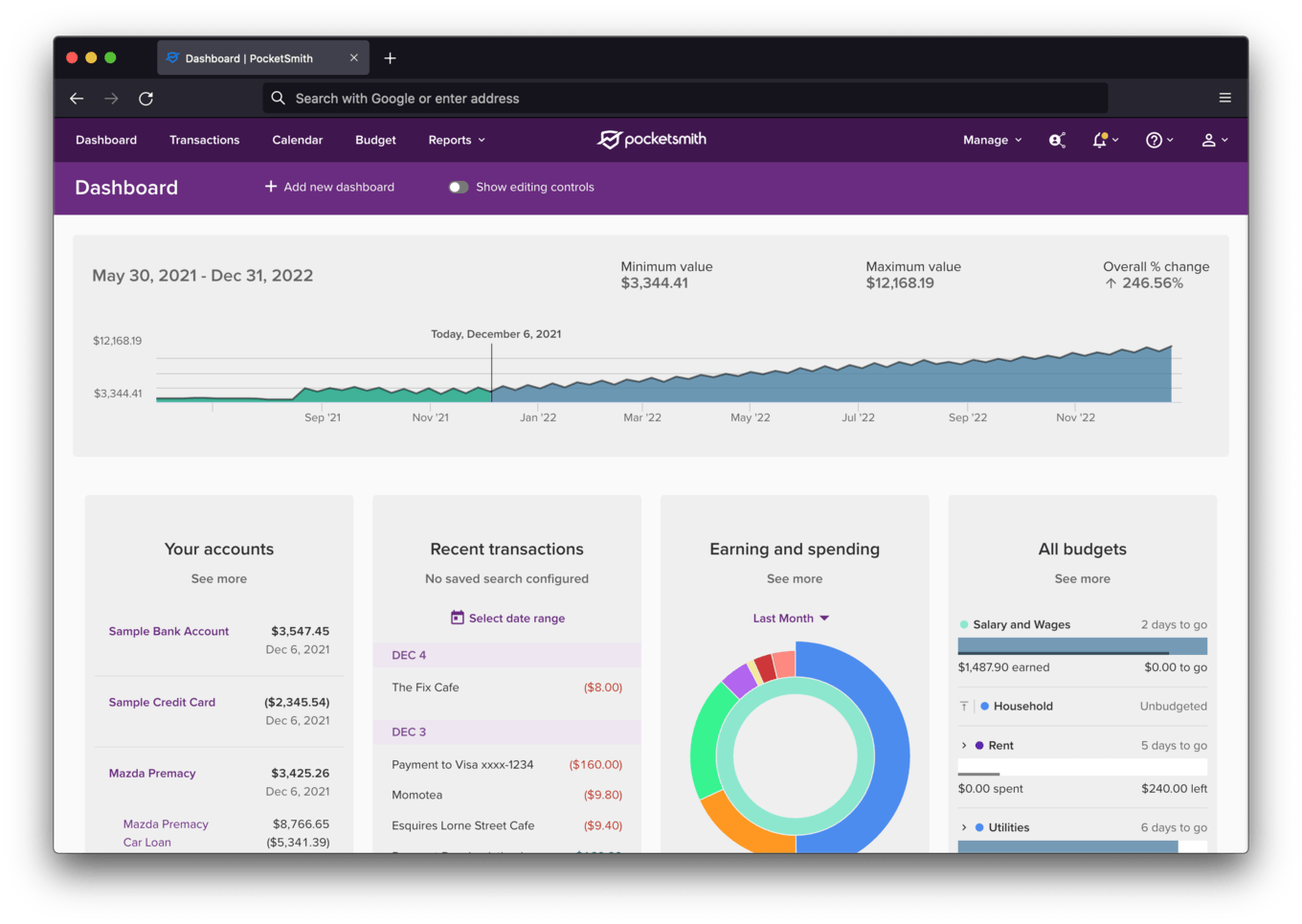
Task: Click the browser address search bar
Action: [684, 98]
